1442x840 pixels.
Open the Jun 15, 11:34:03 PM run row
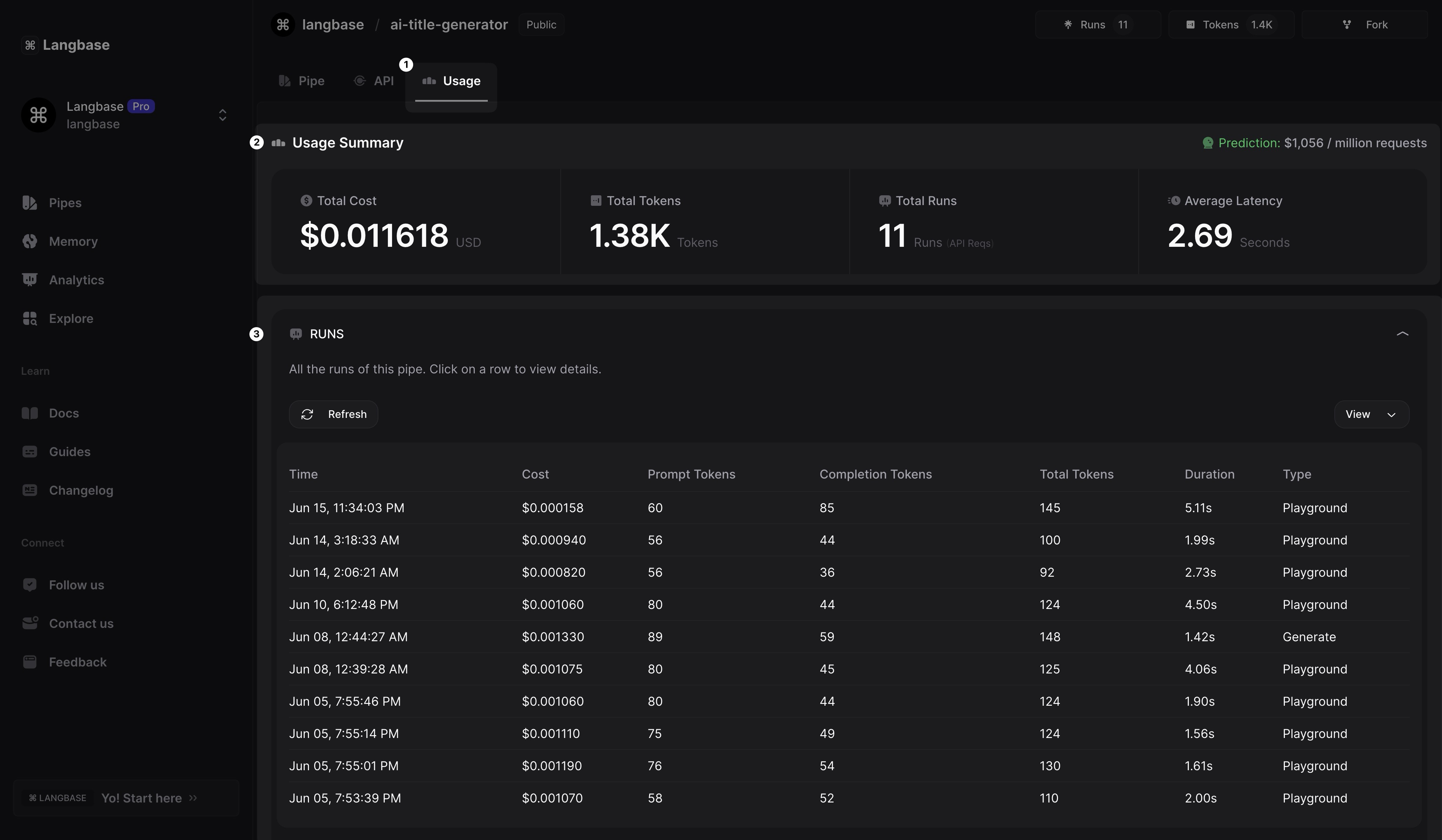(849, 508)
